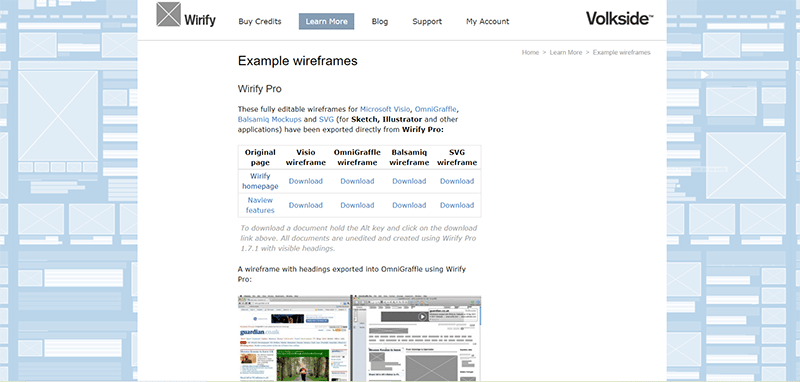Follow the Microsoft Visio link
The image size is (800, 382).
385,109
